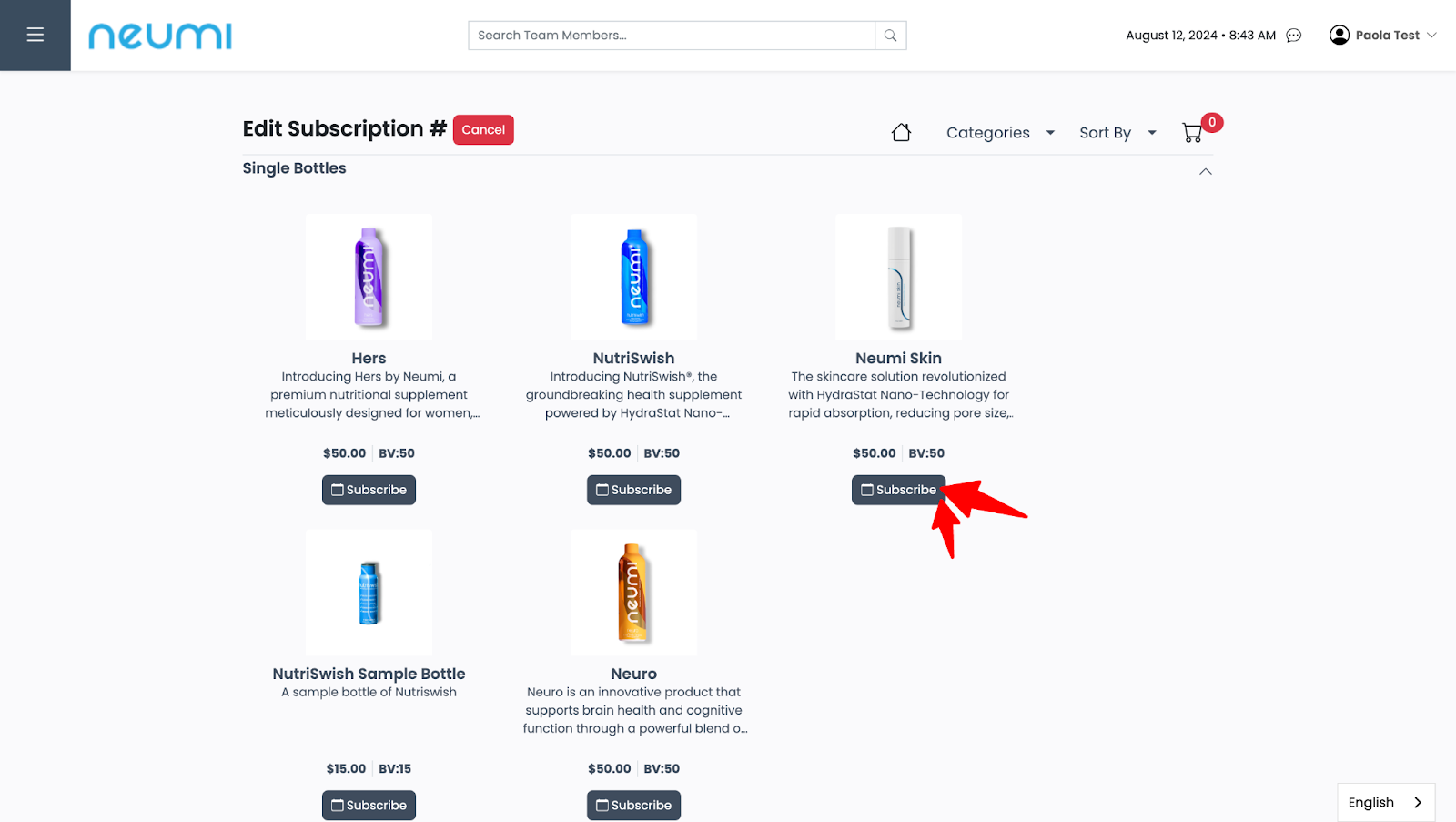Click the search magnifier icon
This screenshot has width=1456, height=822.
tap(890, 36)
